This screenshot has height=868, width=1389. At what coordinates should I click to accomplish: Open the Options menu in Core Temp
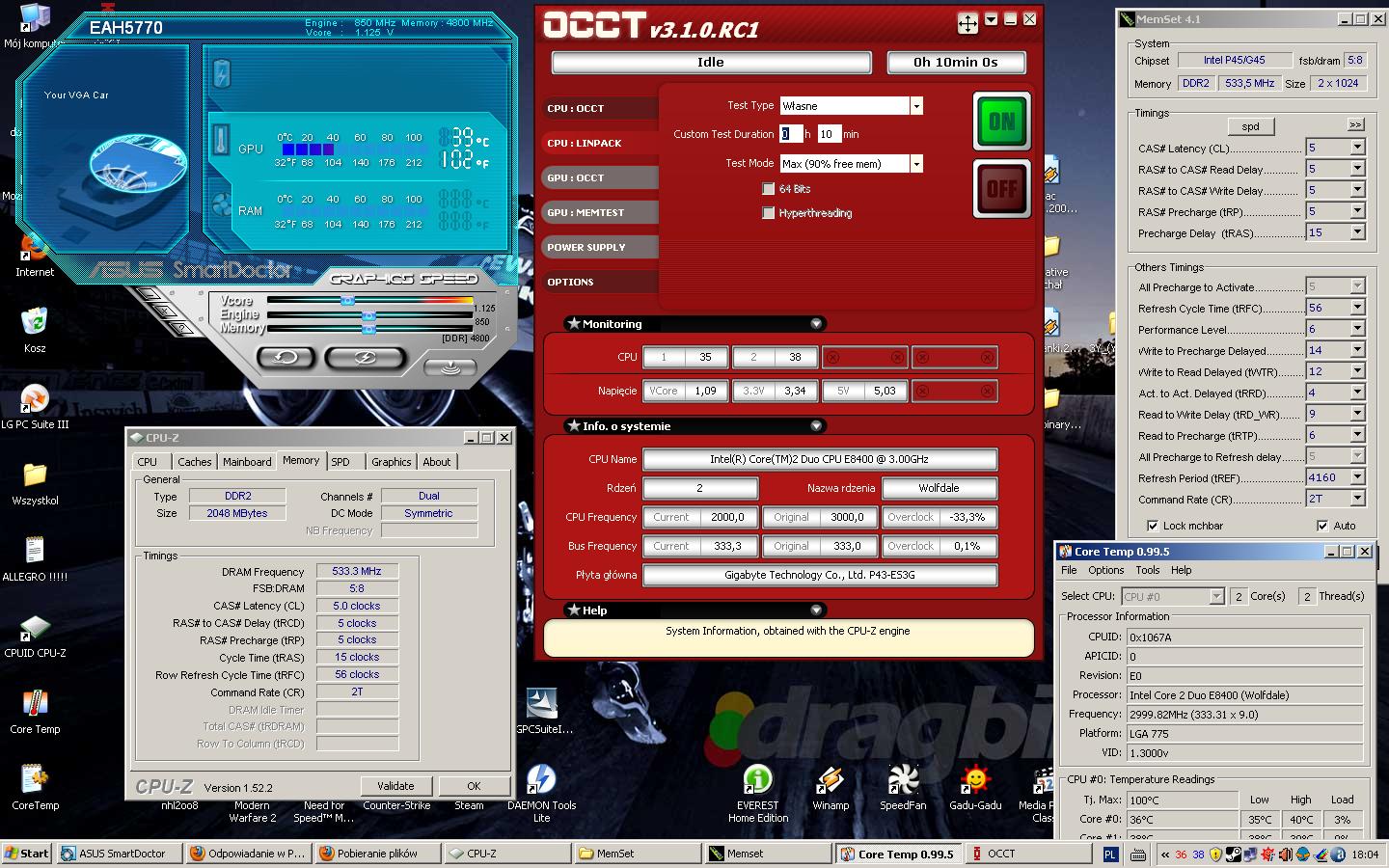(x=1106, y=570)
